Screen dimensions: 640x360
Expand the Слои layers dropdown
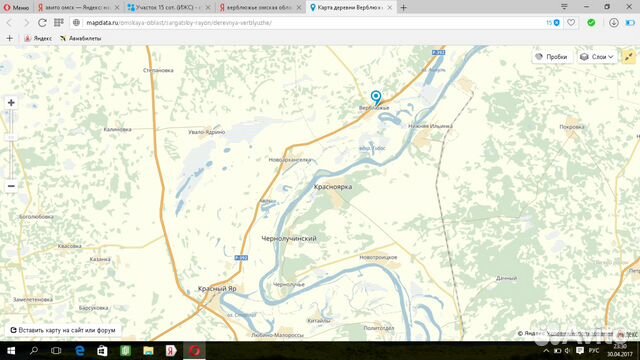click(x=597, y=57)
